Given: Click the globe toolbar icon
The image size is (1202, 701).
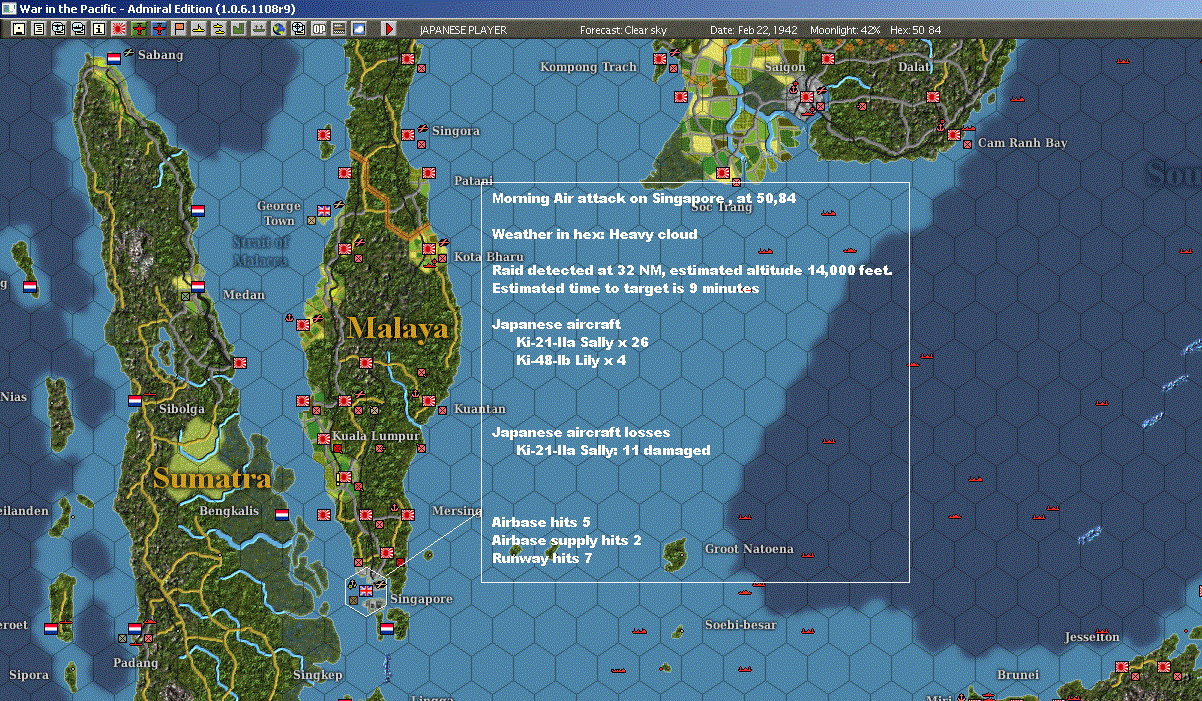Looking at the screenshot, I should 279,29.
